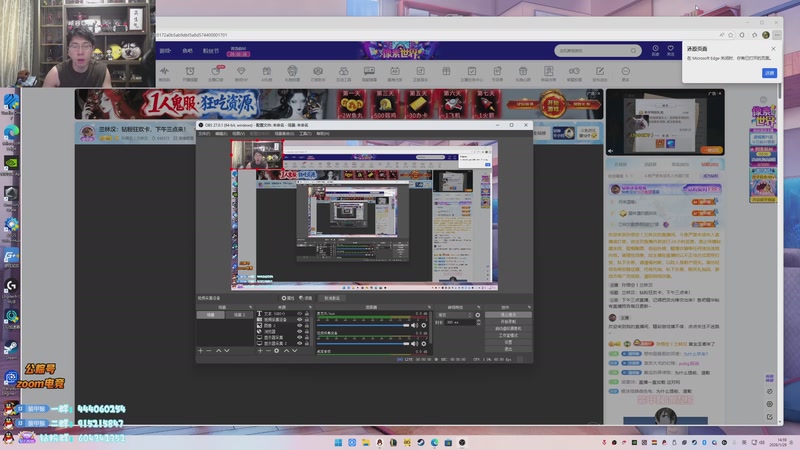The width and height of the screenshot is (800, 450).
Task: Remove the selected source with the minus icon
Action: coord(268,351)
